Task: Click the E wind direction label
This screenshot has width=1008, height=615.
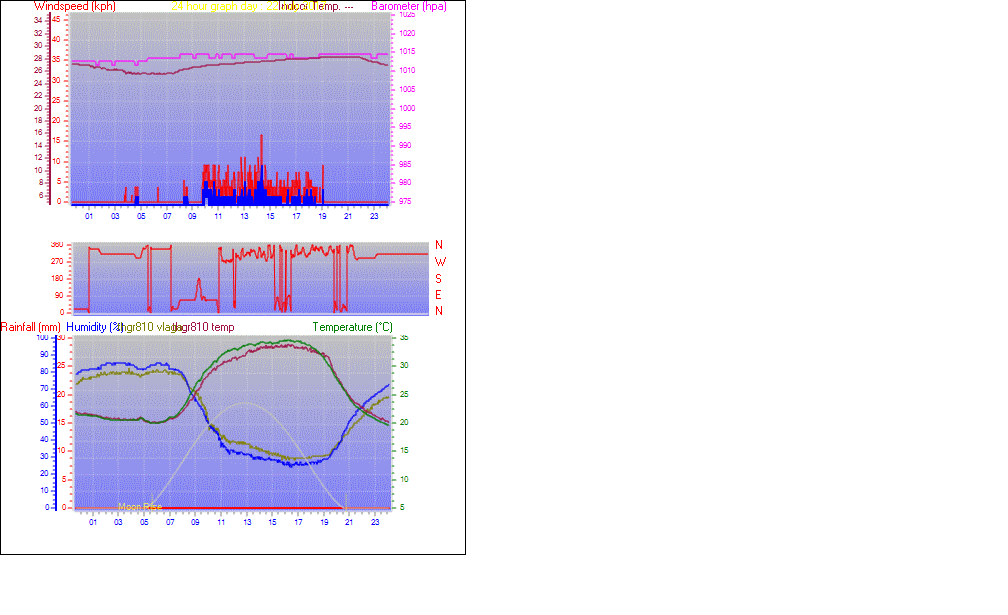Action: click(439, 295)
